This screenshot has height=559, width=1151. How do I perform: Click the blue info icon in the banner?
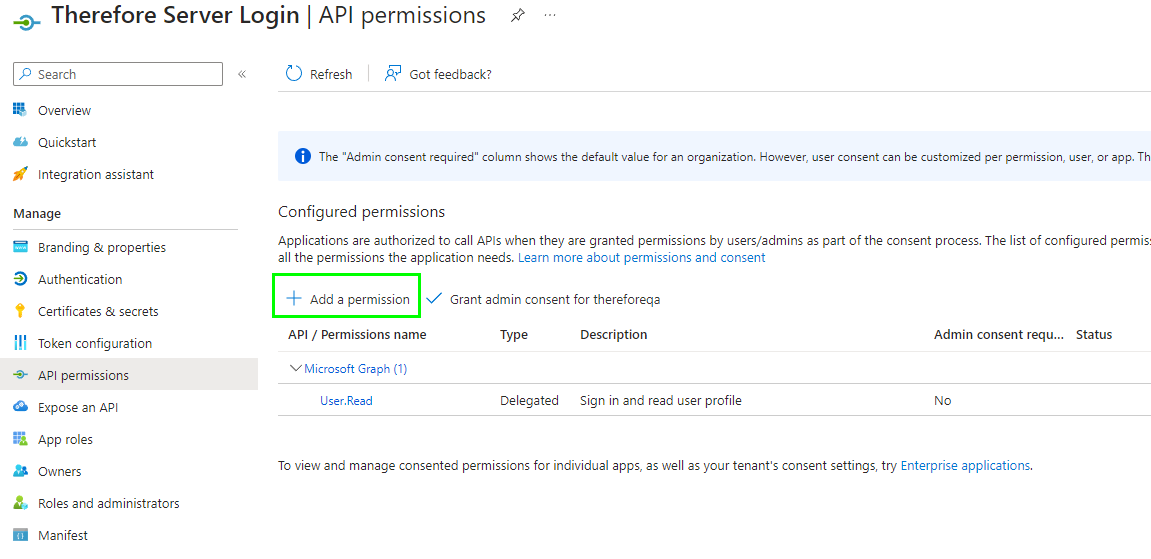[x=302, y=156]
